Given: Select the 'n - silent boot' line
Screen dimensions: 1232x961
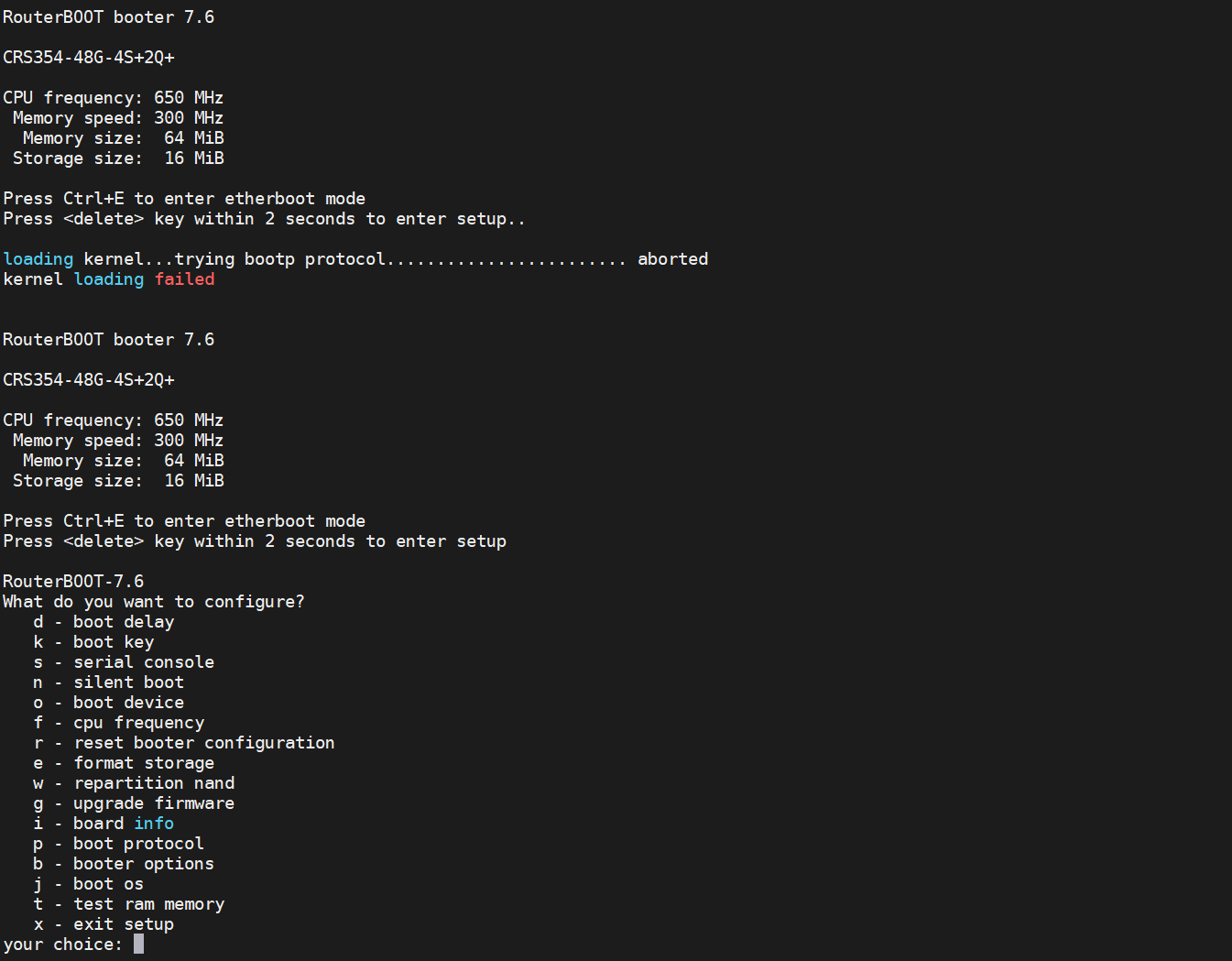Looking at the screenshot, I should pos(108,683).
